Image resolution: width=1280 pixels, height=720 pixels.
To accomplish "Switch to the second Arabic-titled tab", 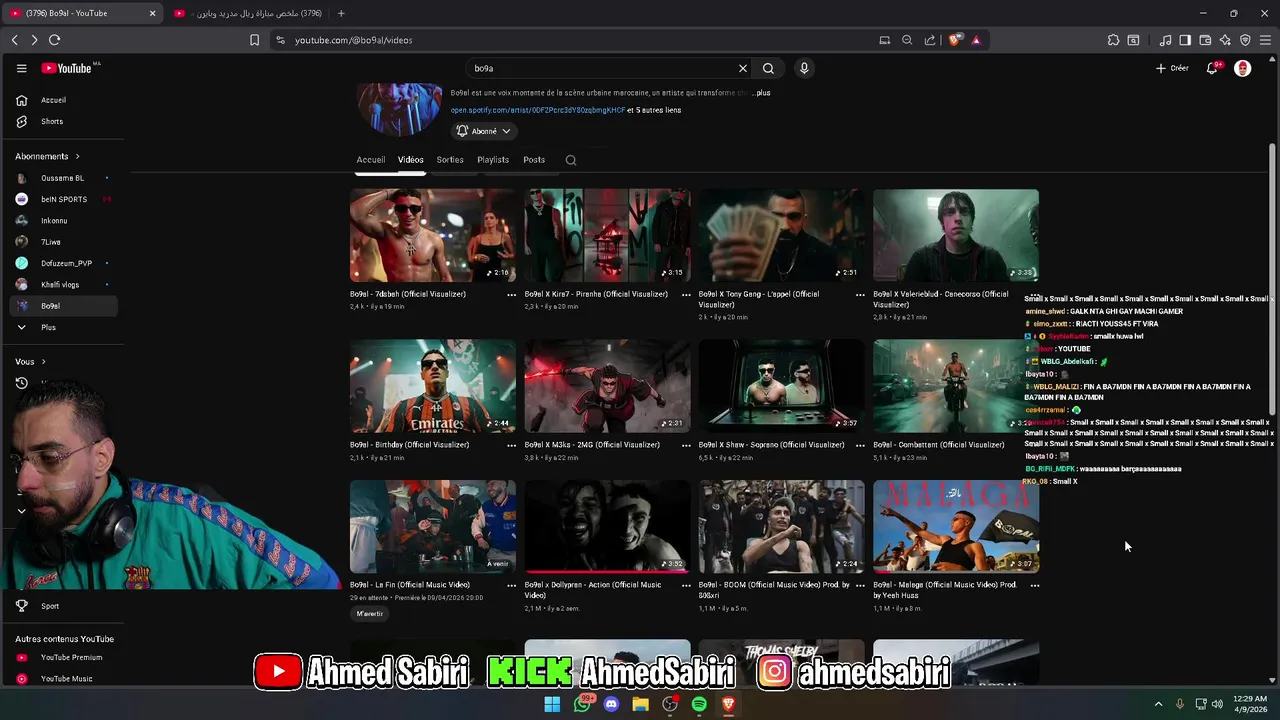I will click(248, 13).
